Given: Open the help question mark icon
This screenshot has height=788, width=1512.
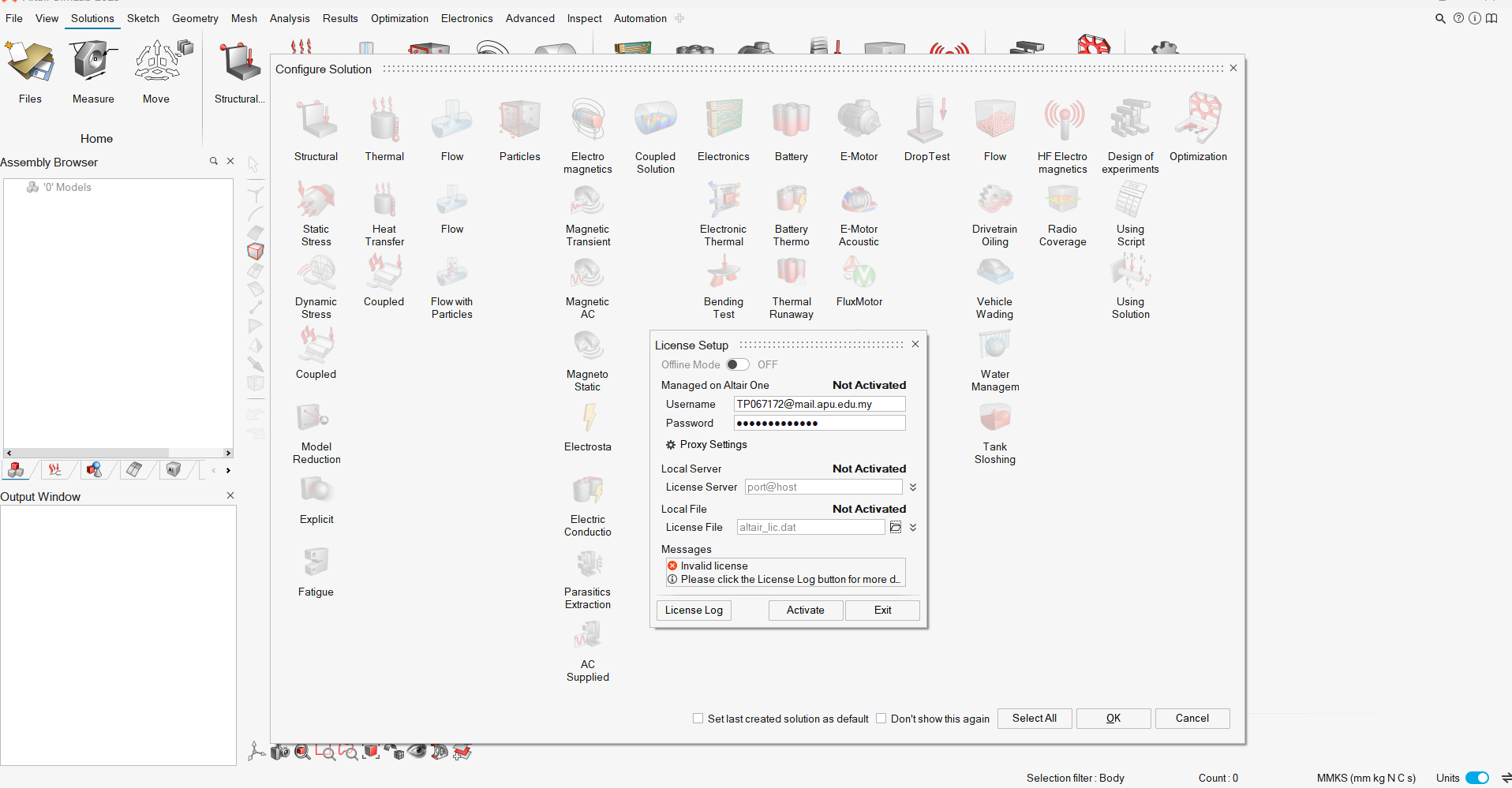Looking at the screenshot, I should (x=1458, y=18).
